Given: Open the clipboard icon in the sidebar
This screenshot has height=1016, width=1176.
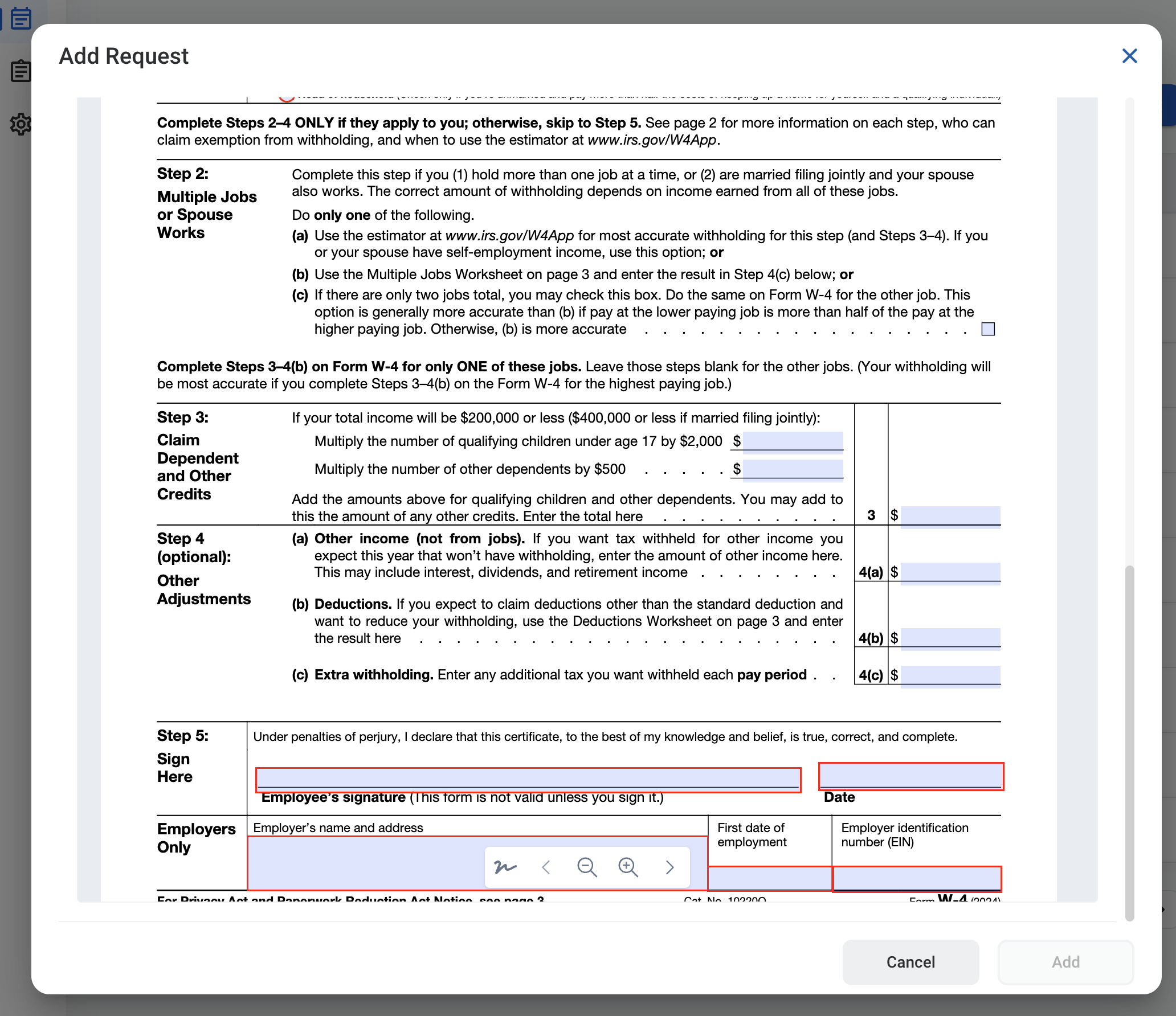Looking at the screenshot, I should tap(21, 71).
